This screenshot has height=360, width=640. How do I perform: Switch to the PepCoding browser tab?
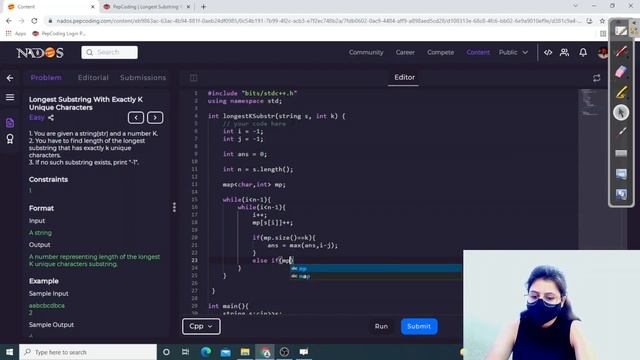coord(146,7)
